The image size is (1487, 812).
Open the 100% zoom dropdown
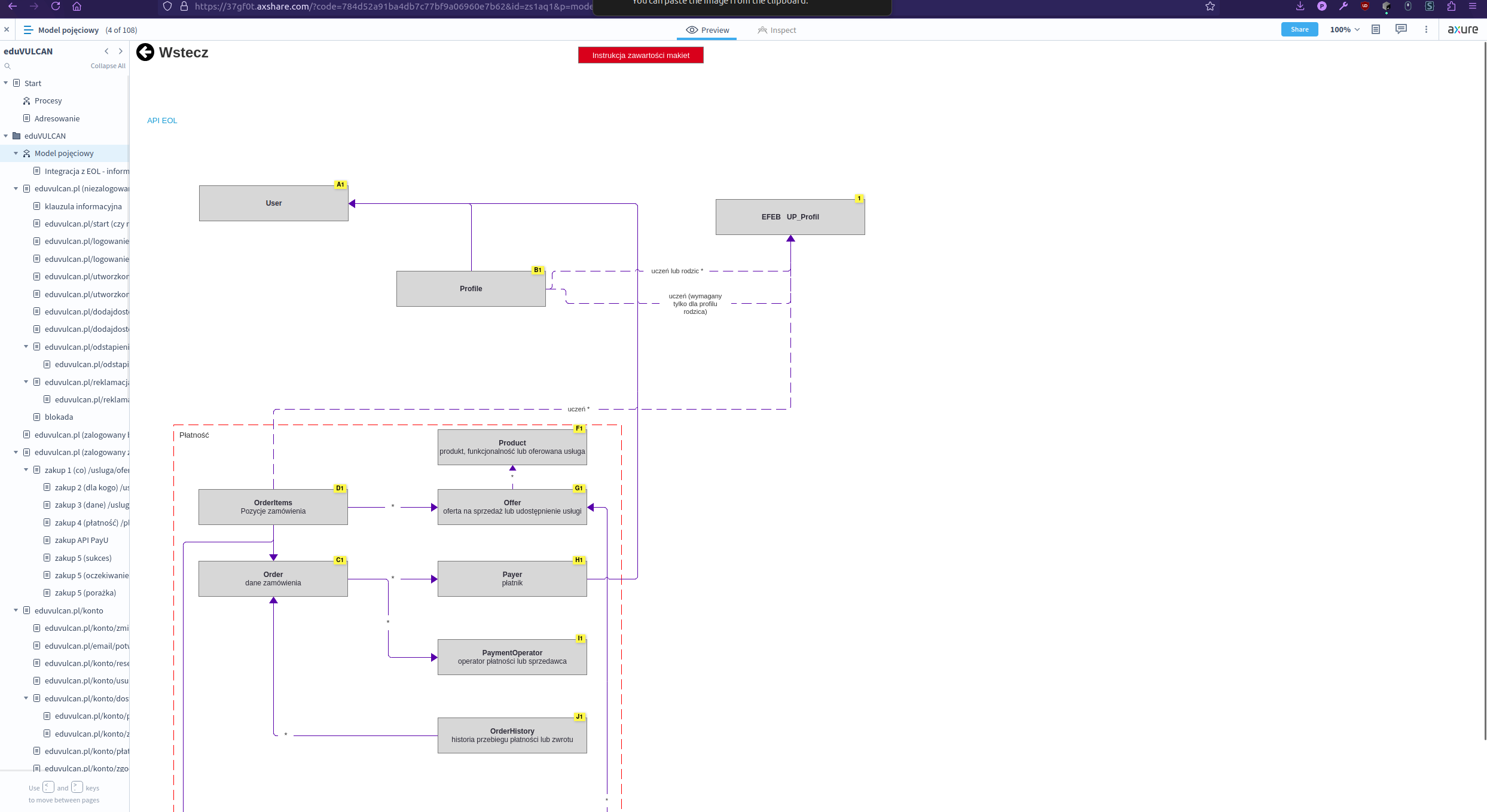tap(1345, 29)
